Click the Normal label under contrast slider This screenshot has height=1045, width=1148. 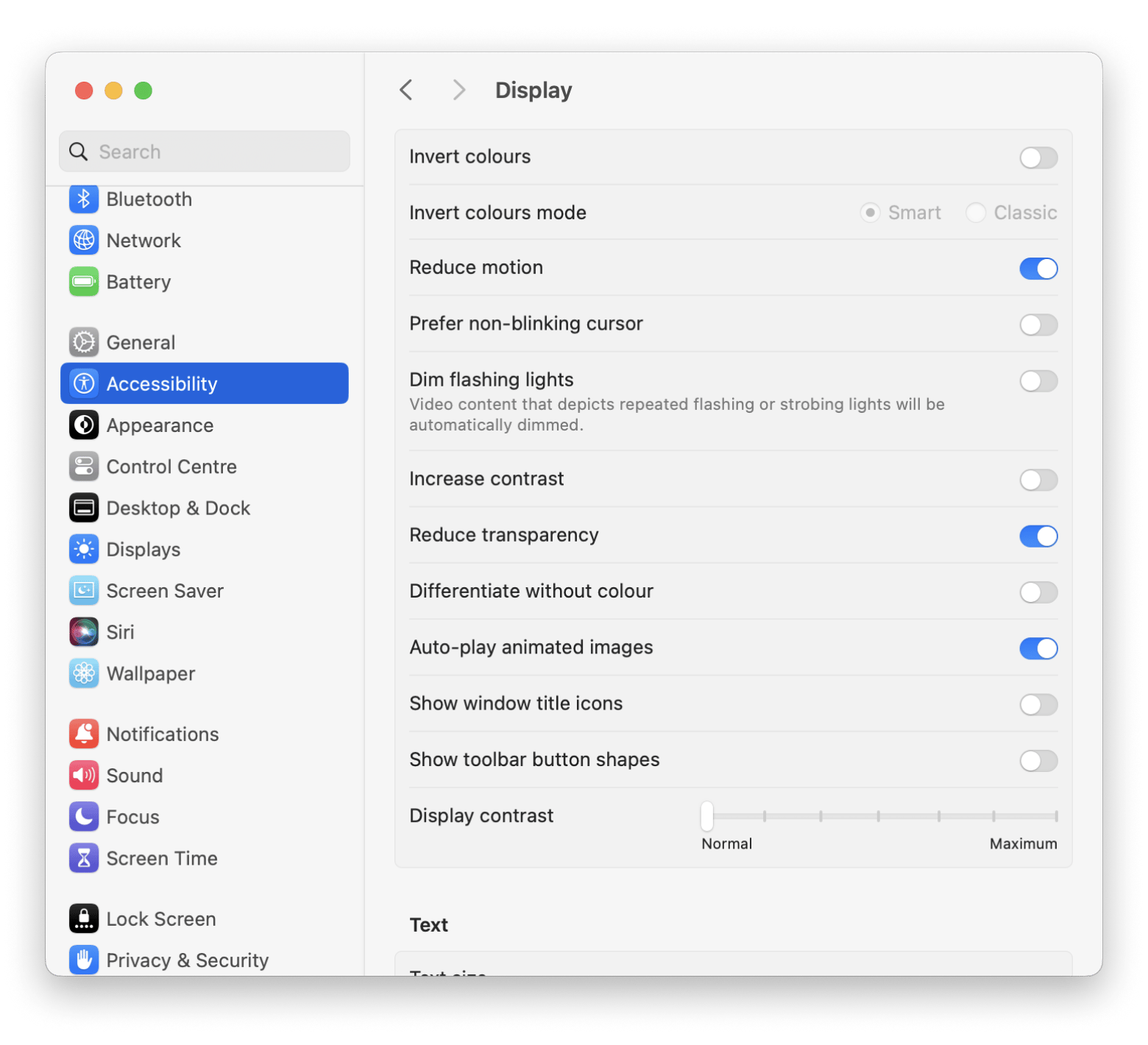tap(726, 843)
